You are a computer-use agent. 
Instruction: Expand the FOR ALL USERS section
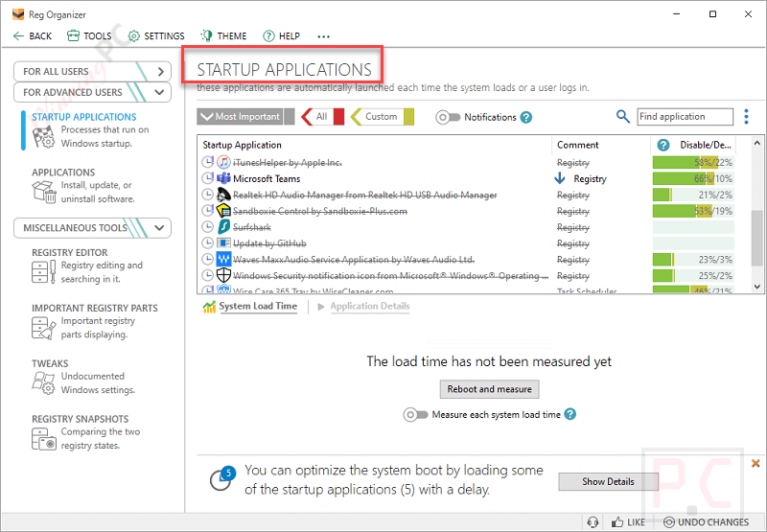click(x=92, y=71)
